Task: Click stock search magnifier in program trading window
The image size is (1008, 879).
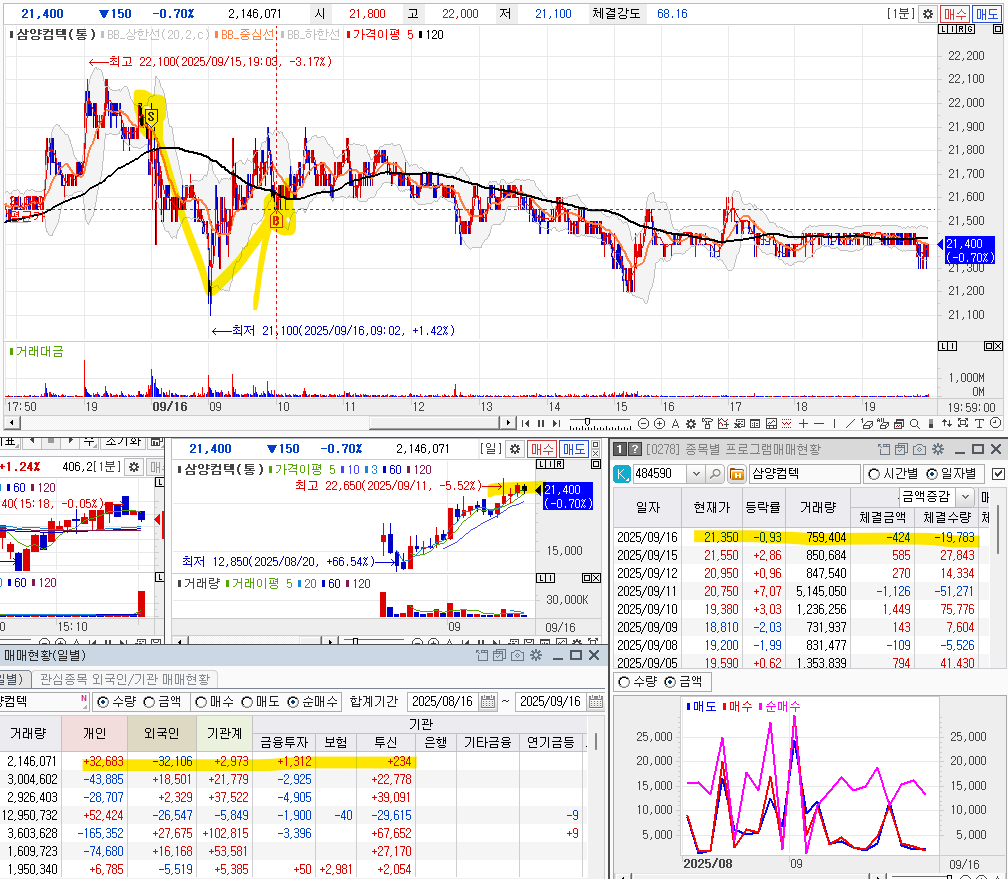Action: click(x=715, y=474)
